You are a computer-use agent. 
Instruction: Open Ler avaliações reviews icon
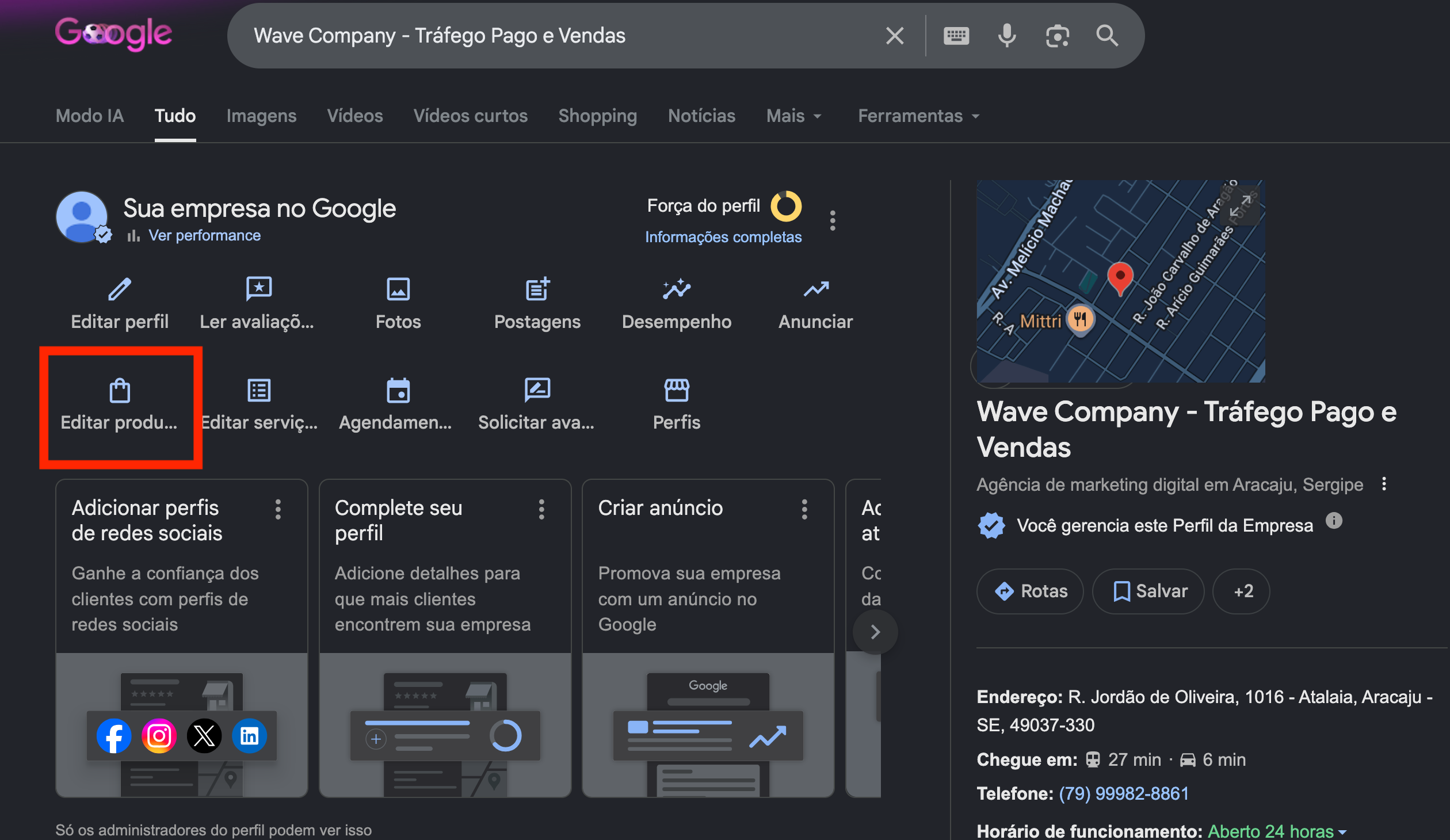pos(259,289)
